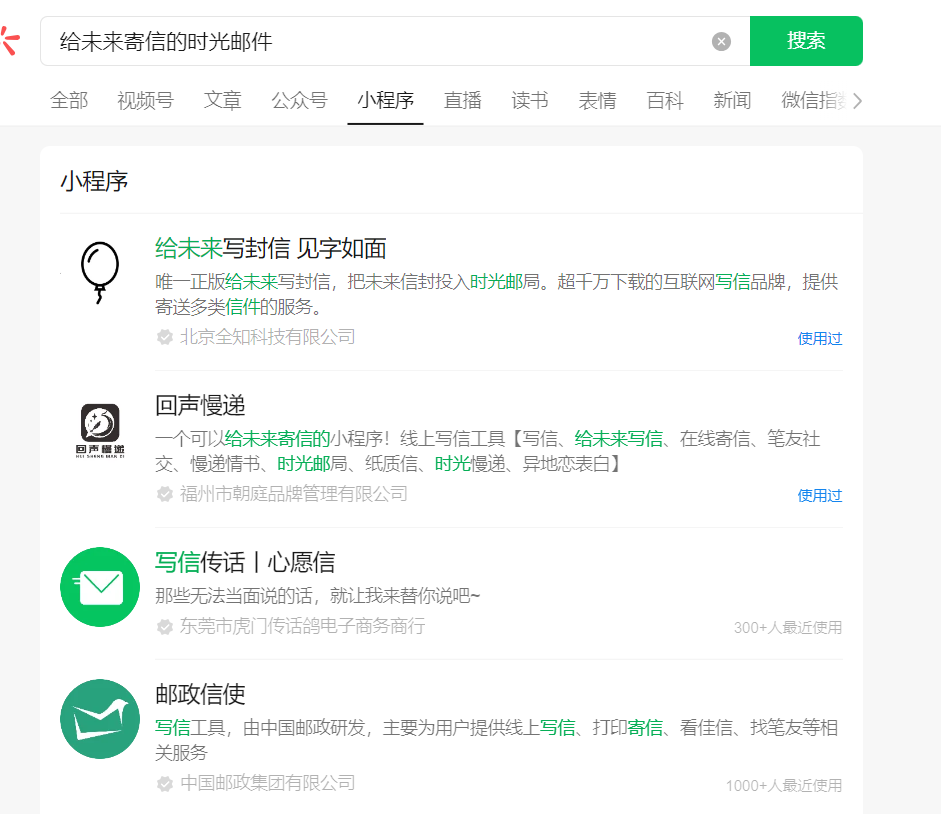Click verified badge beside 东莞市虎门传话鸽电子商务商行
This screenshot has height=814, width=941.
[164, 627]
